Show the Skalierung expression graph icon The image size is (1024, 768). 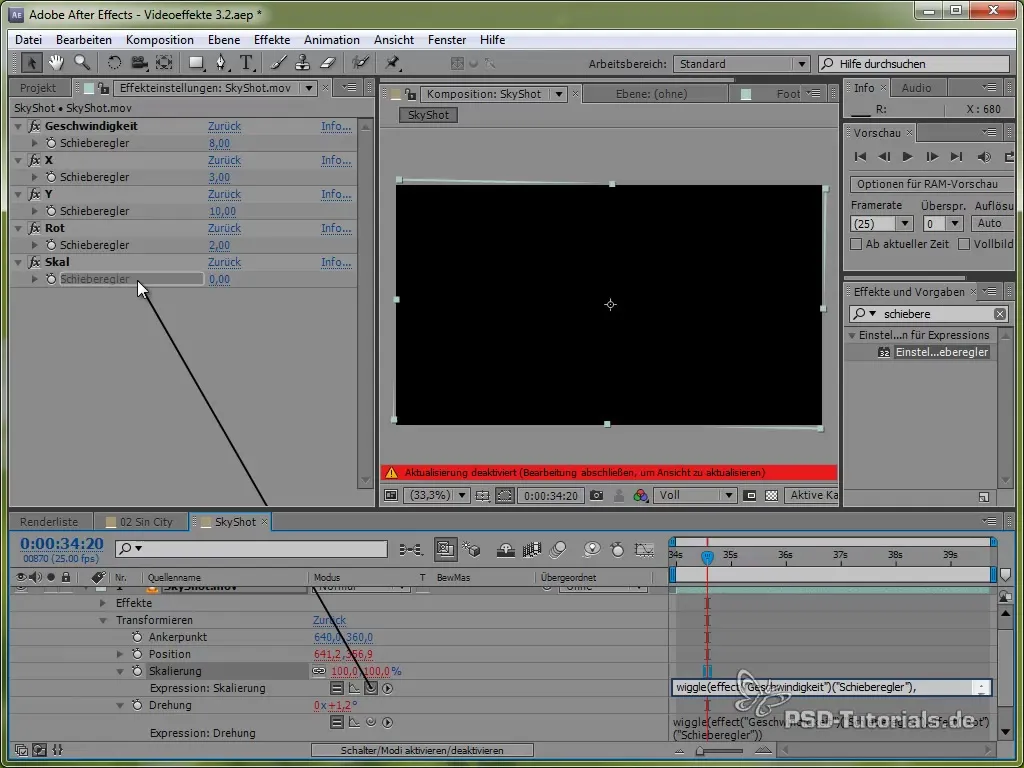coord(354,688)
